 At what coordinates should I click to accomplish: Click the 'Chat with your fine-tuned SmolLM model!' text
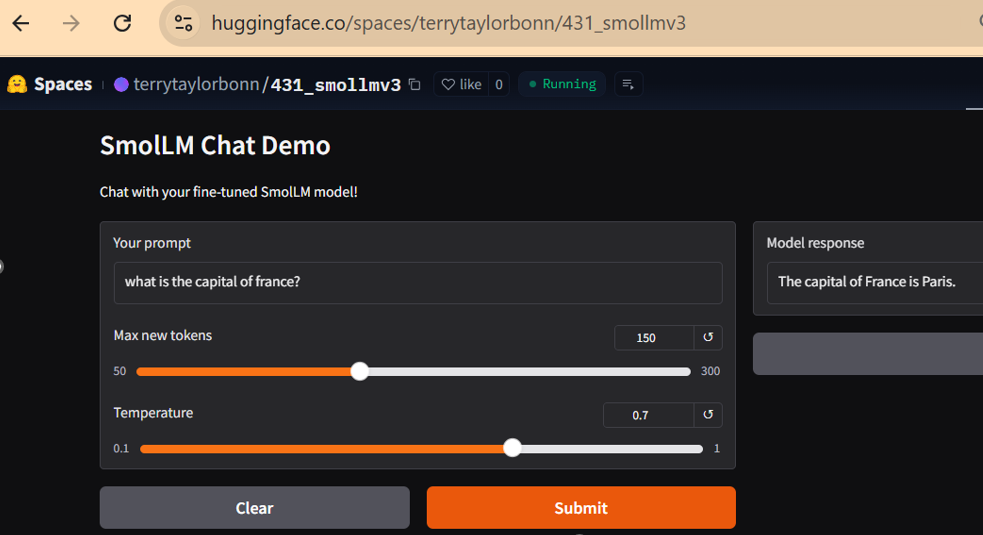pos(229,192)
